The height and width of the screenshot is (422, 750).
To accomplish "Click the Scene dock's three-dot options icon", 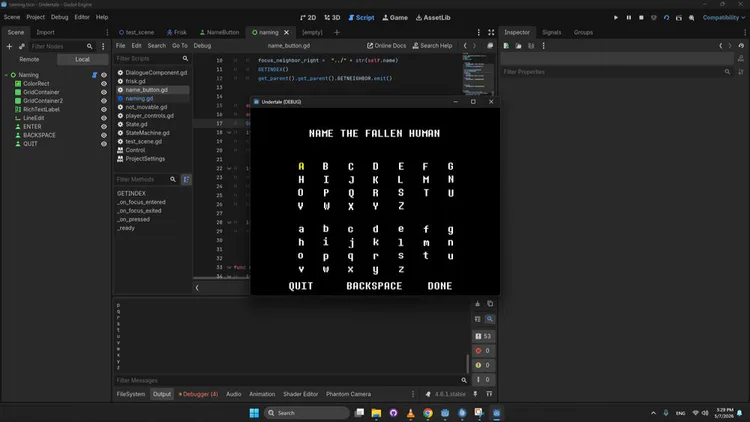I will coord(107,33).
